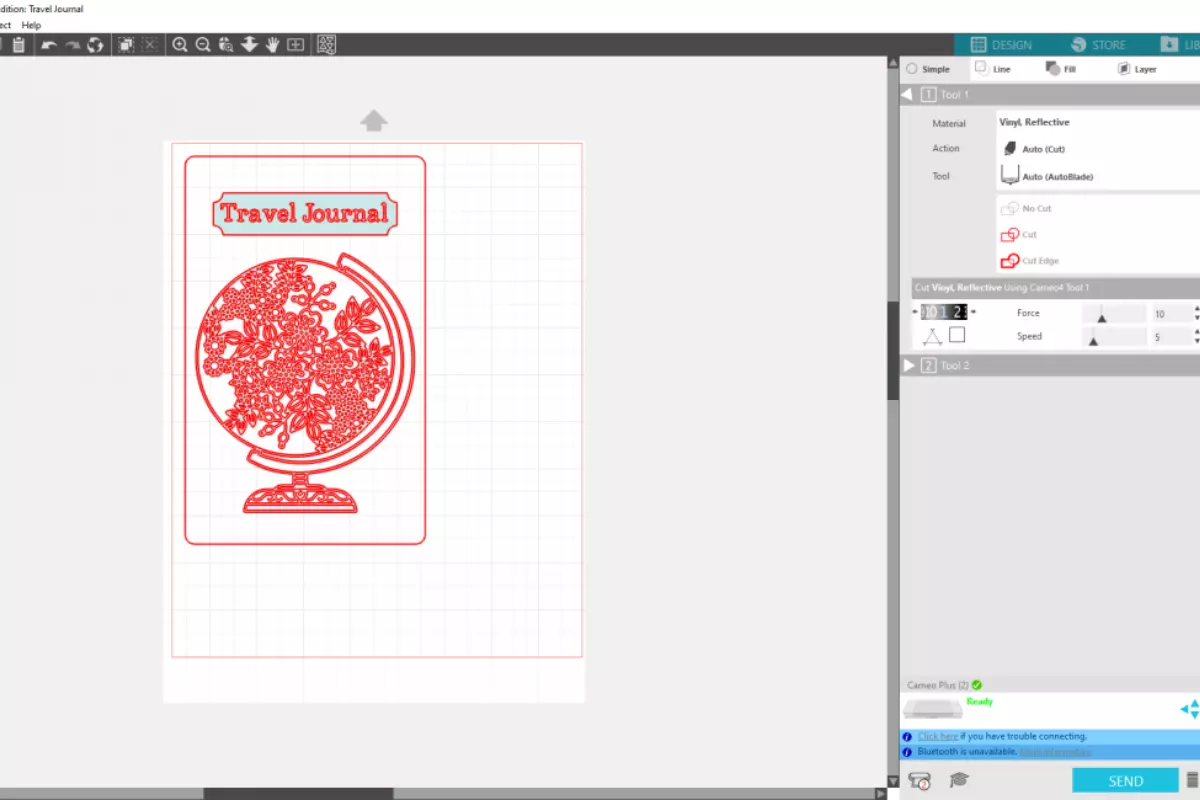1200x800 pixels.
Task: Open the Material dropdown Vinyl, Reflective
Action: (x=1098, y=122)
